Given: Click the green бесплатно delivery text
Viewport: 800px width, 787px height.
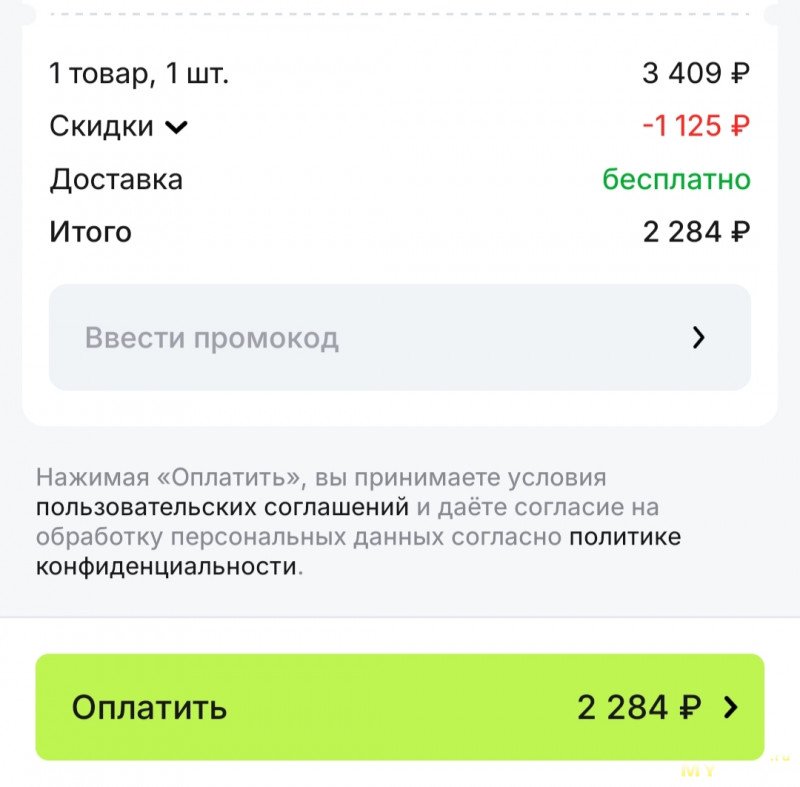Looking at the screenshot, I should coord(676,180).
